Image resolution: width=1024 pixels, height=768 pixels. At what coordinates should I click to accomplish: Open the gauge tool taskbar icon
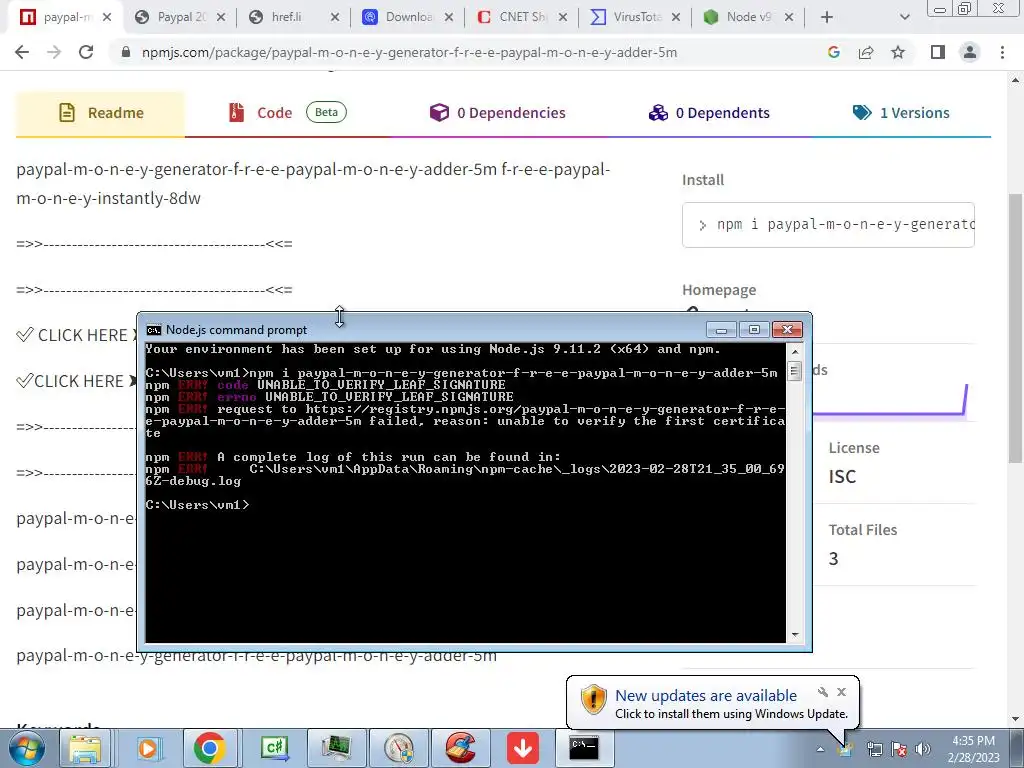[398, 748]
